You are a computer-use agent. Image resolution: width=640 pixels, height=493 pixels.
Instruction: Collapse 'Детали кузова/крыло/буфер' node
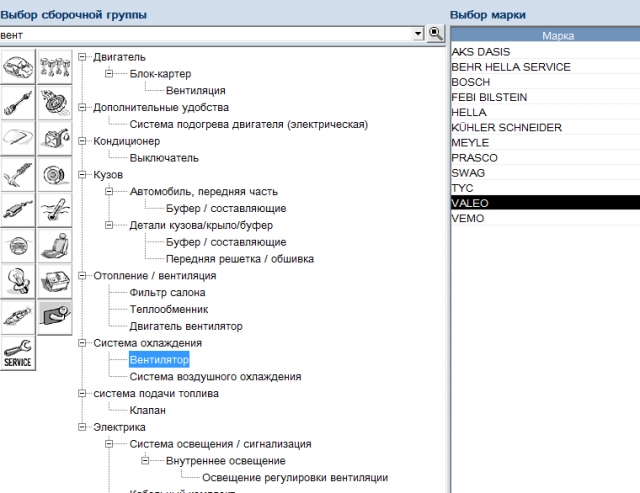(x=109, y=225)
